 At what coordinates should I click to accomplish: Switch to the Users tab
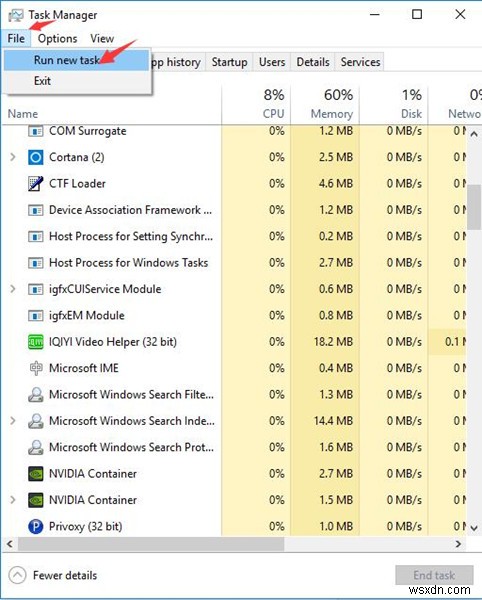point(272,62)
